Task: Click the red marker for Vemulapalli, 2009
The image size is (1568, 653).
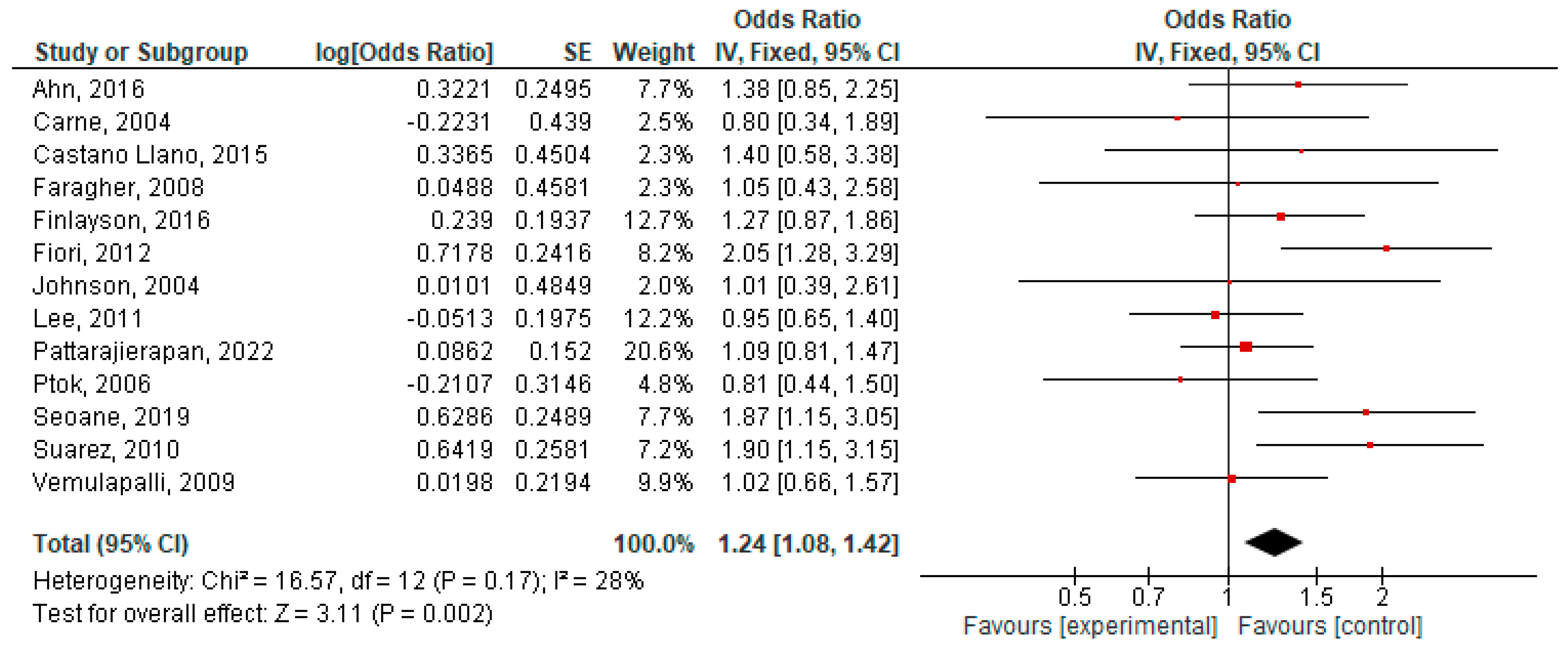Action: click(1232, 479)
